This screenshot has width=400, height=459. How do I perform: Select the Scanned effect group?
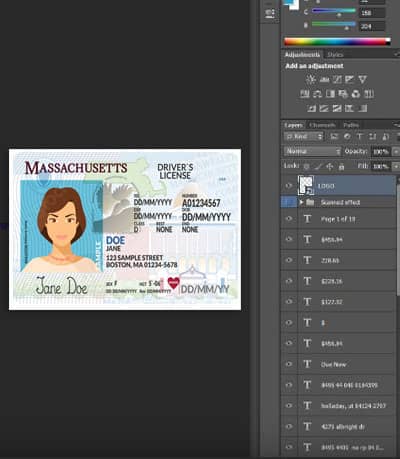[347, 202]
